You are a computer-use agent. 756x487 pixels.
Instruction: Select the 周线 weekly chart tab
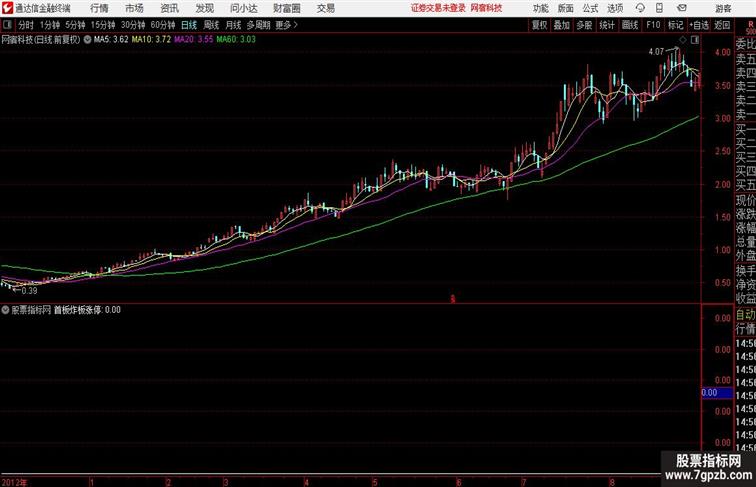coord(211,25)
